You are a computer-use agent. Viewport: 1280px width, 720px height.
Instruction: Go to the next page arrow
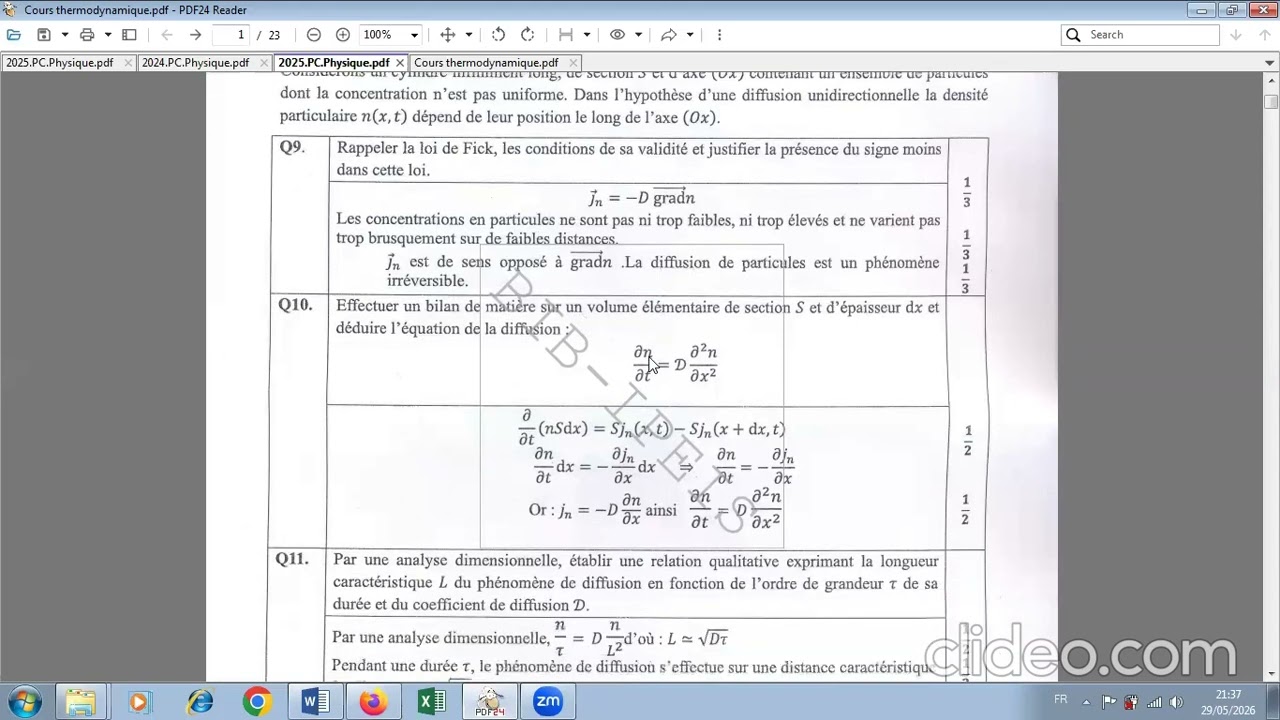tap(196, 35)
